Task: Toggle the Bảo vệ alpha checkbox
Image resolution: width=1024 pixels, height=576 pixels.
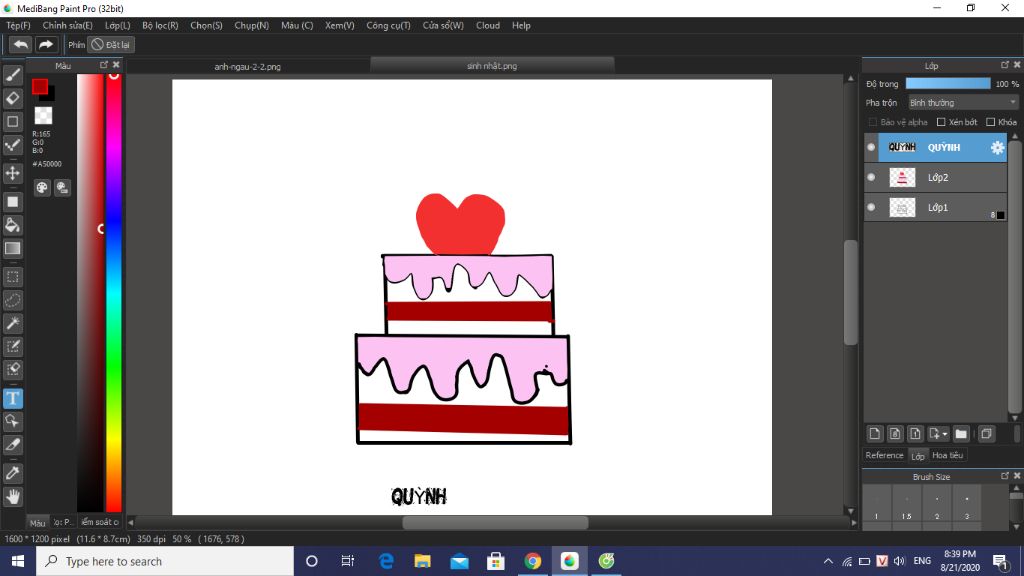Action: [x=872, y=122]
